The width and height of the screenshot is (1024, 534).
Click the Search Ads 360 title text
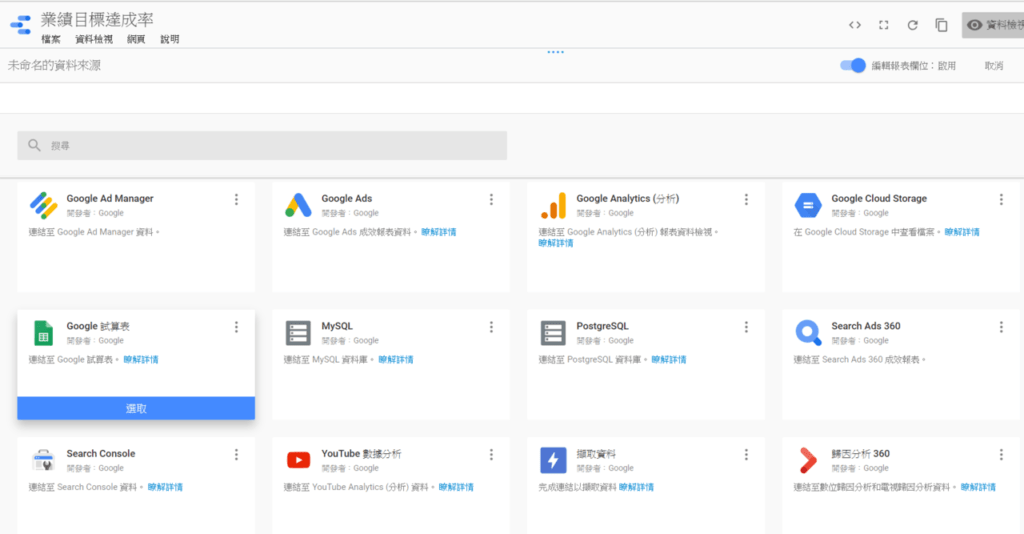(865, 326)
